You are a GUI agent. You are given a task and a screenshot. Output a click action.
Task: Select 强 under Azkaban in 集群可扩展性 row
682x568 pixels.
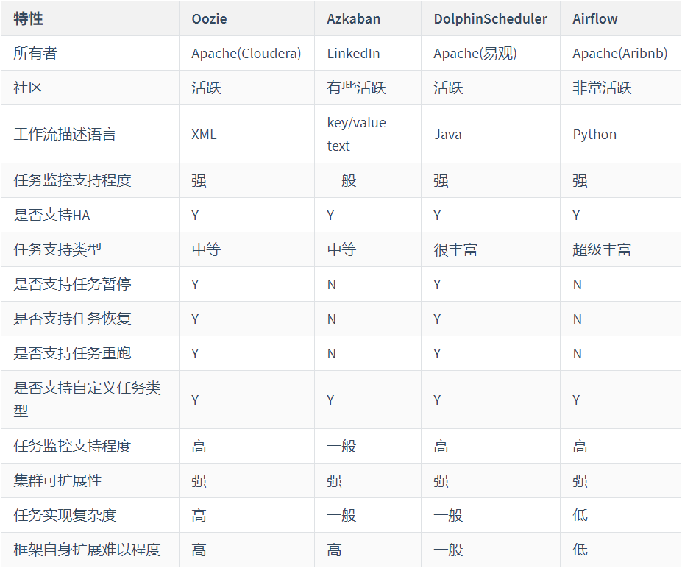click(334, 481)
